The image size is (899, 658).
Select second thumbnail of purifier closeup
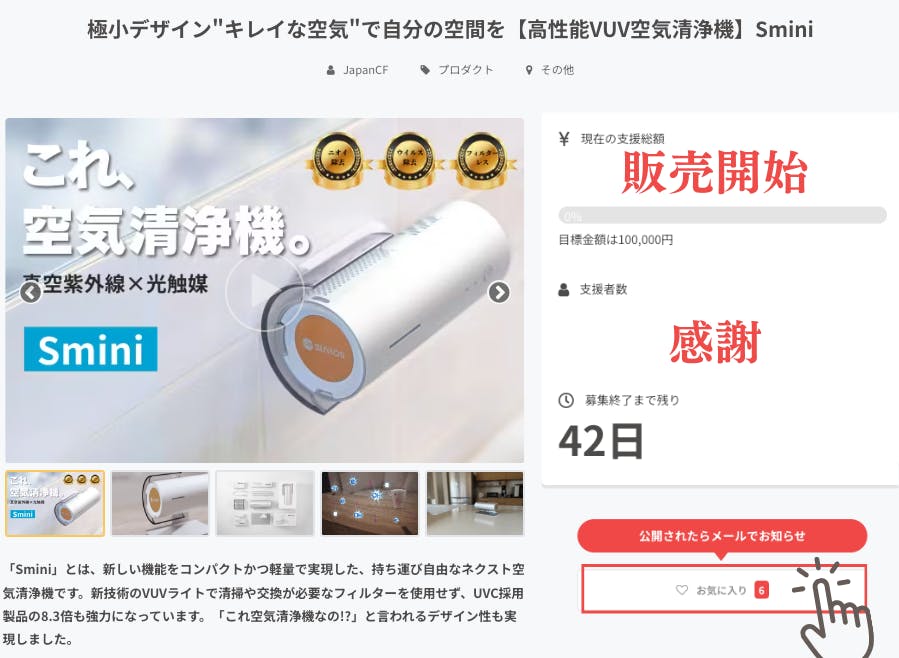[160, 504]
